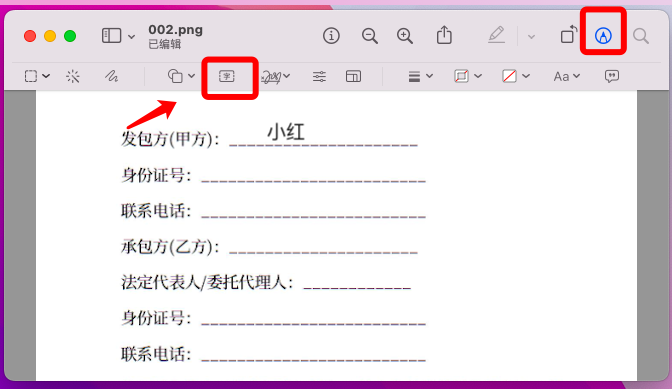Expand the Shapes dropdown arrow
This screenshot has width=672, height=389.
[x=192, y=76]
